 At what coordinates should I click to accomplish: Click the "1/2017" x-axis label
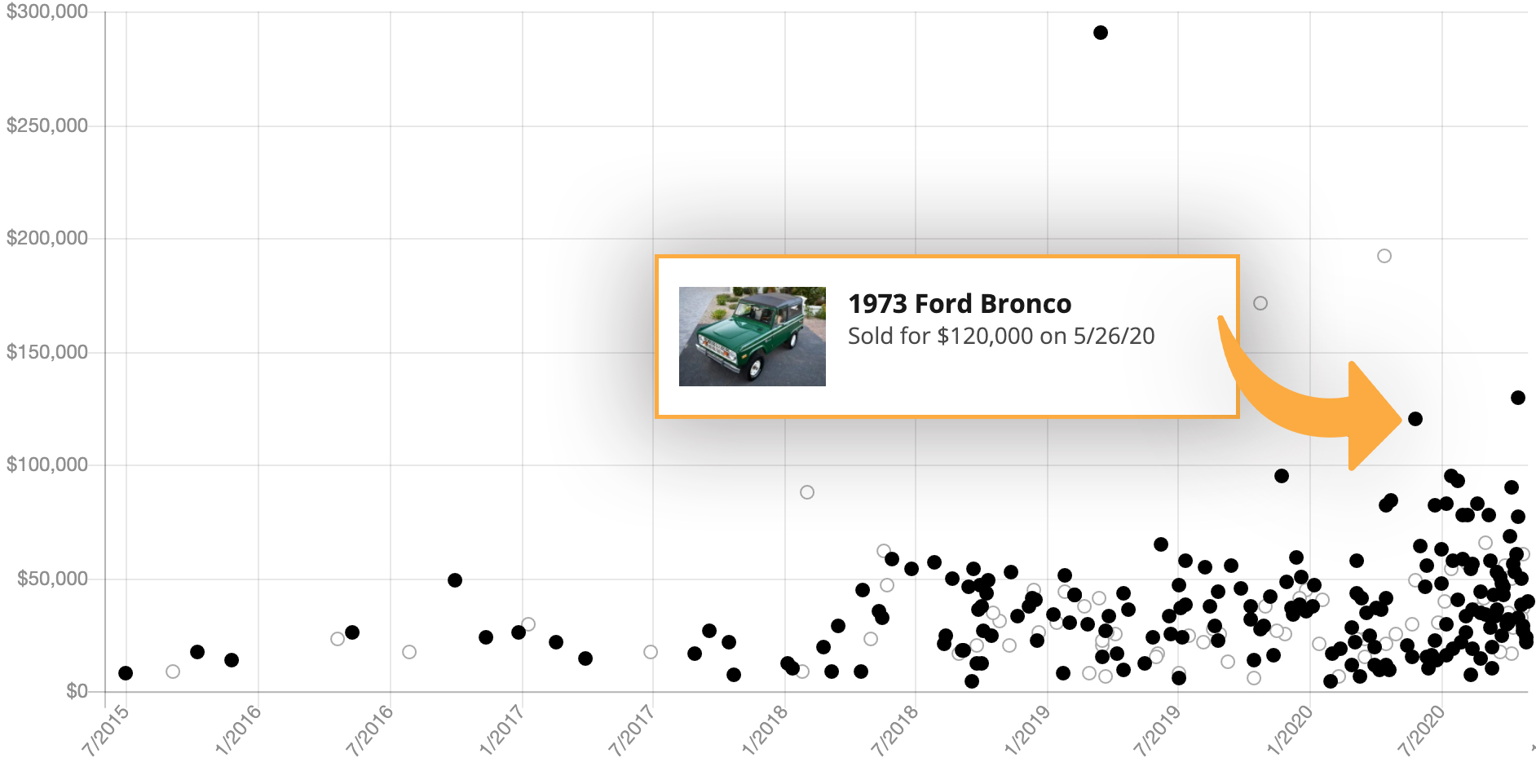[x=501, y=729]
